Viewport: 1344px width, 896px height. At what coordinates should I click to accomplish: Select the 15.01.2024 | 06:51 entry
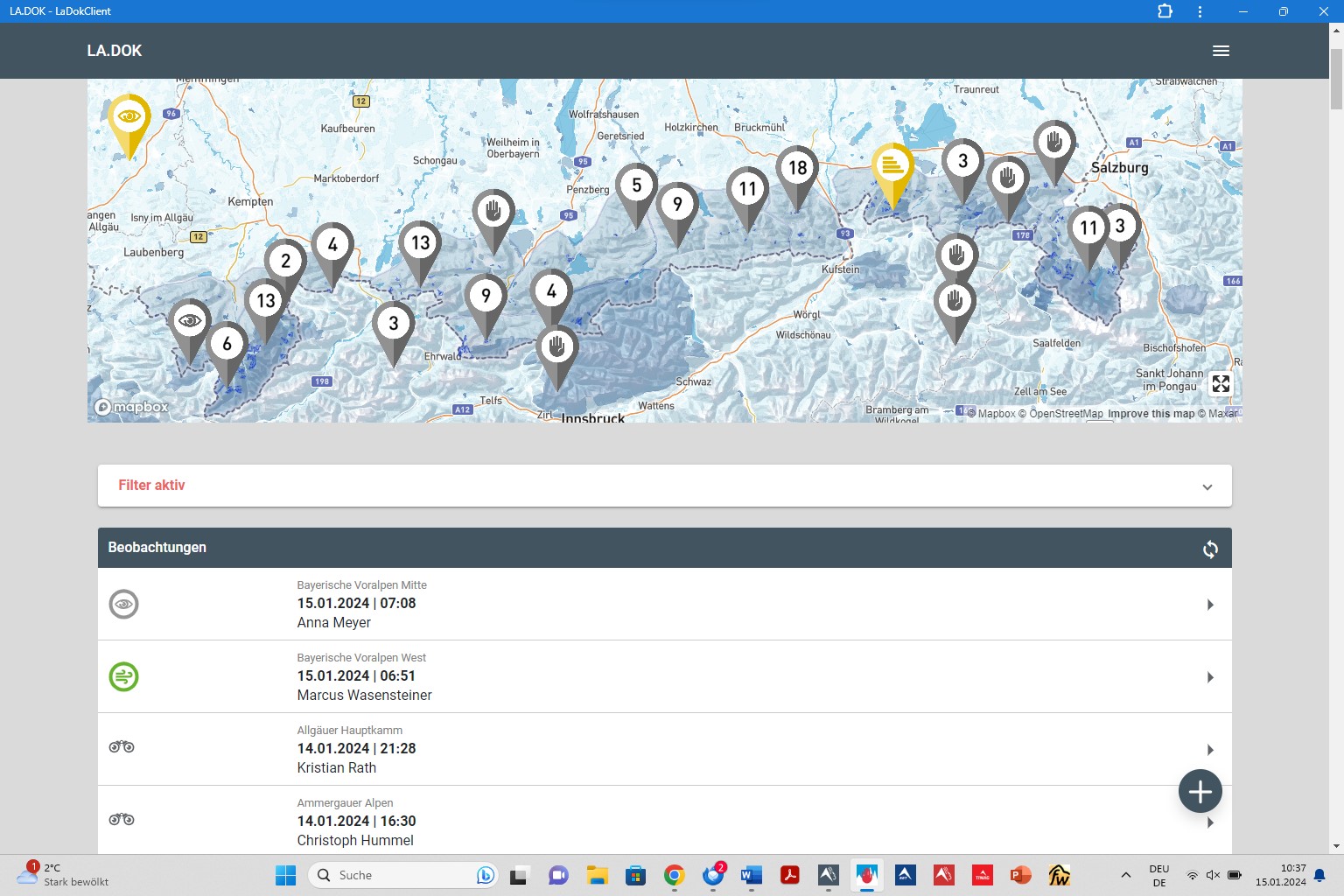click(x=356, y=675)
